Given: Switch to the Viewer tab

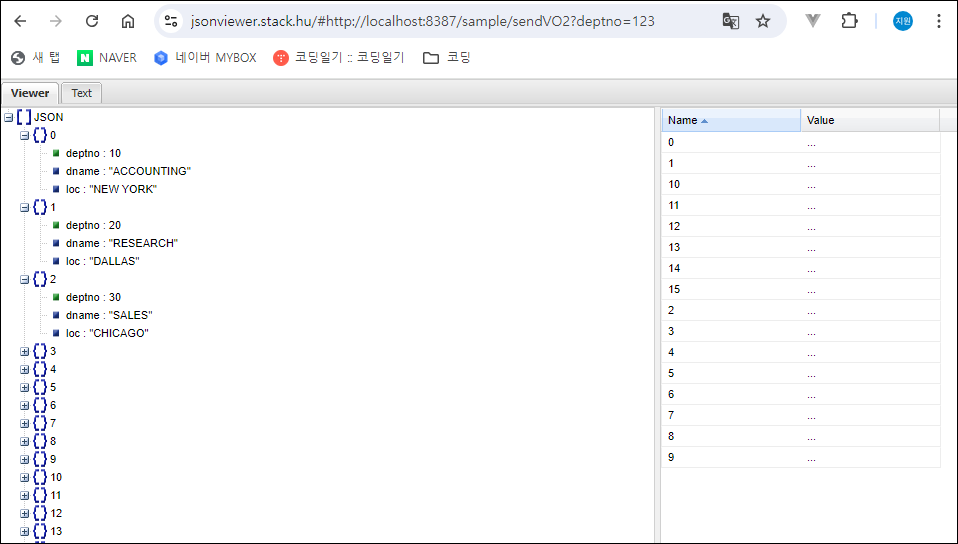Looking at the screenshot, I should tap(30, 93).
